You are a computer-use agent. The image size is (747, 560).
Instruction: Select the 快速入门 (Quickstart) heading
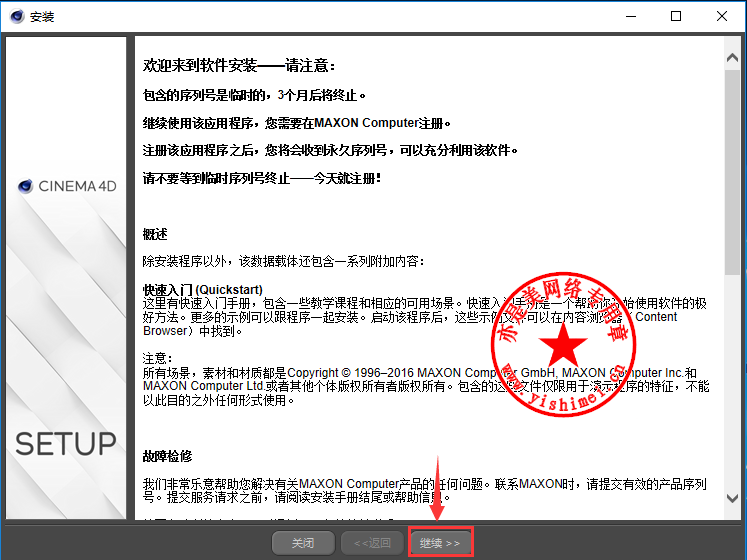pyautogui.click(x=203, y=290)
